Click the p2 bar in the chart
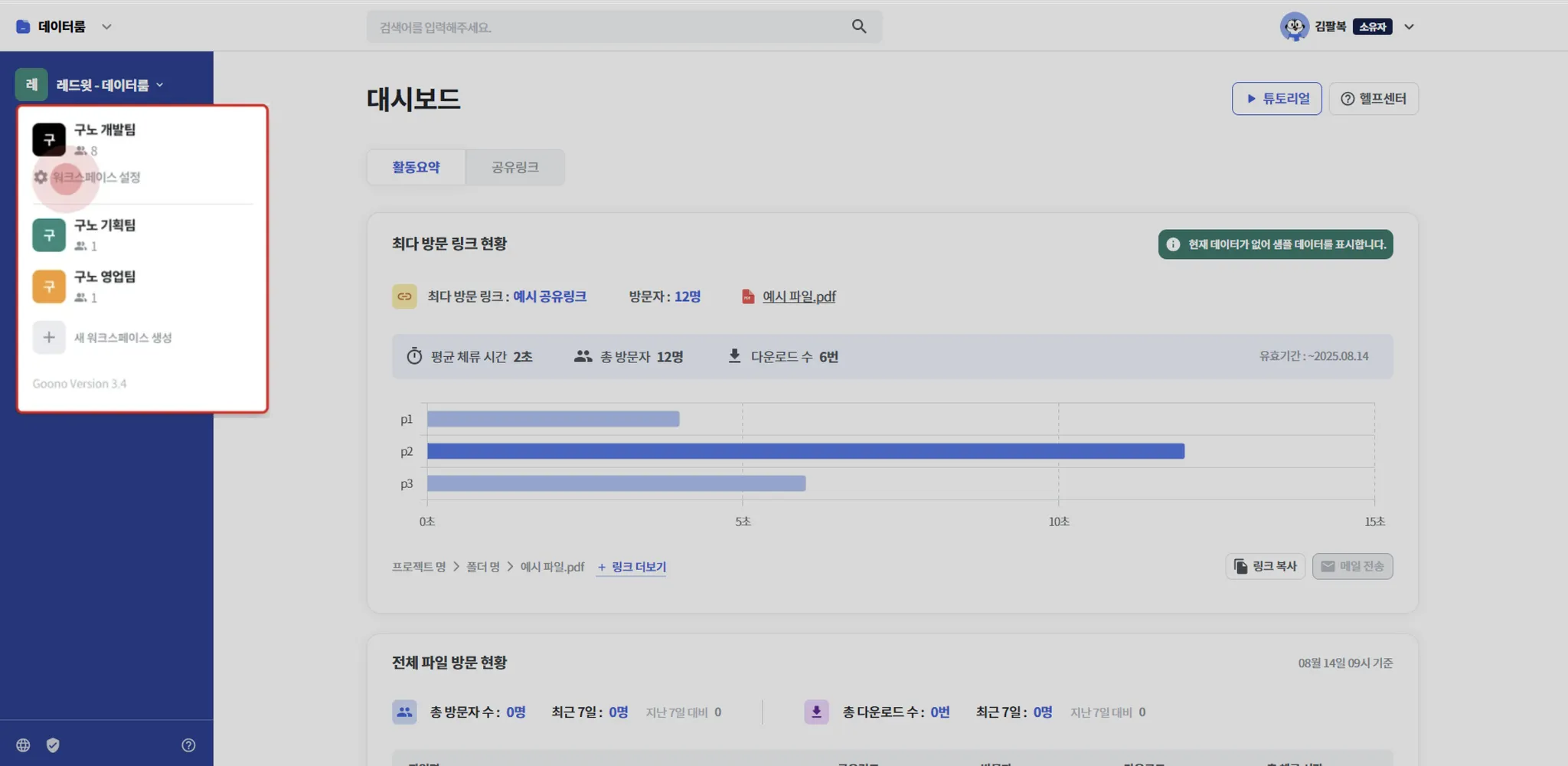 tap(805, 451)
